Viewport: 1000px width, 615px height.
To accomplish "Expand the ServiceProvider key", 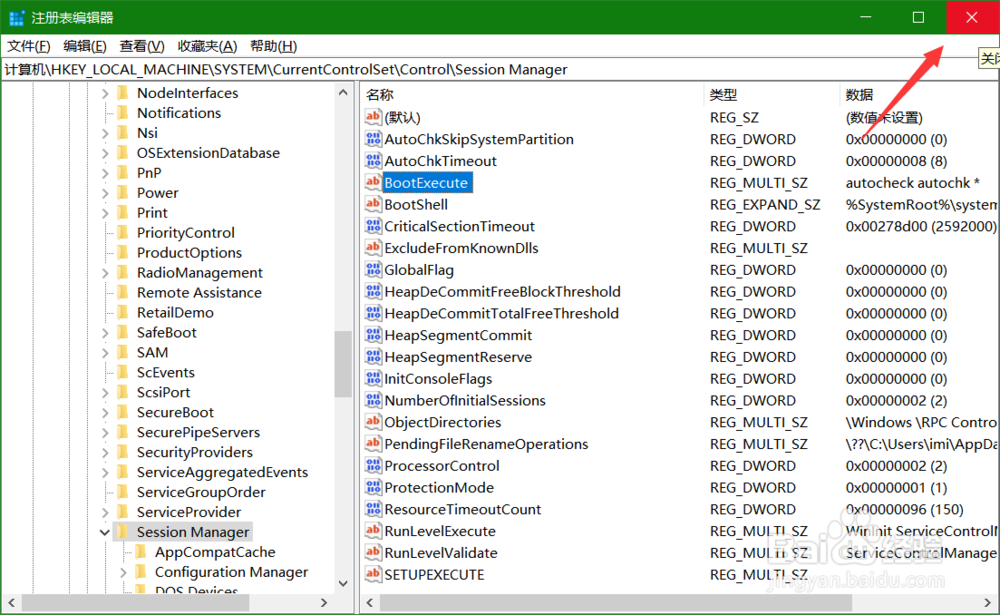I will coord(105,512).
